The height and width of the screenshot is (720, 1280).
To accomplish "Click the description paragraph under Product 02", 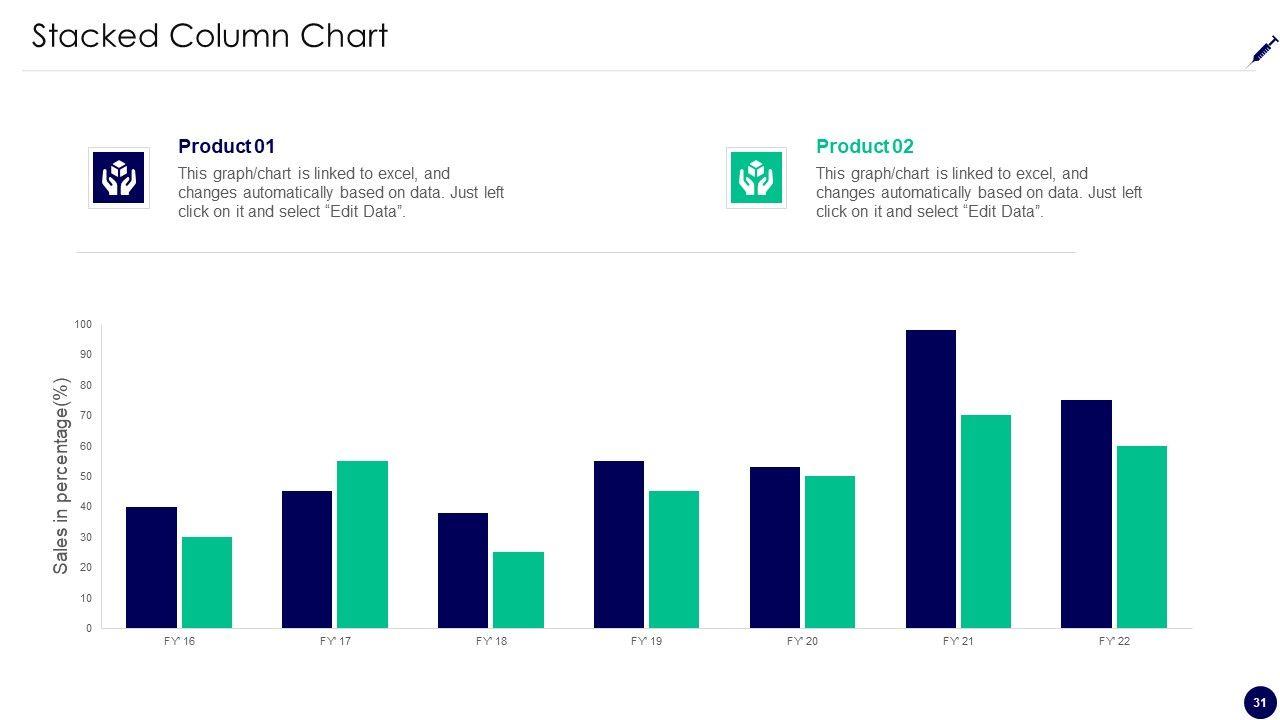I will click(x=978, y=192).
